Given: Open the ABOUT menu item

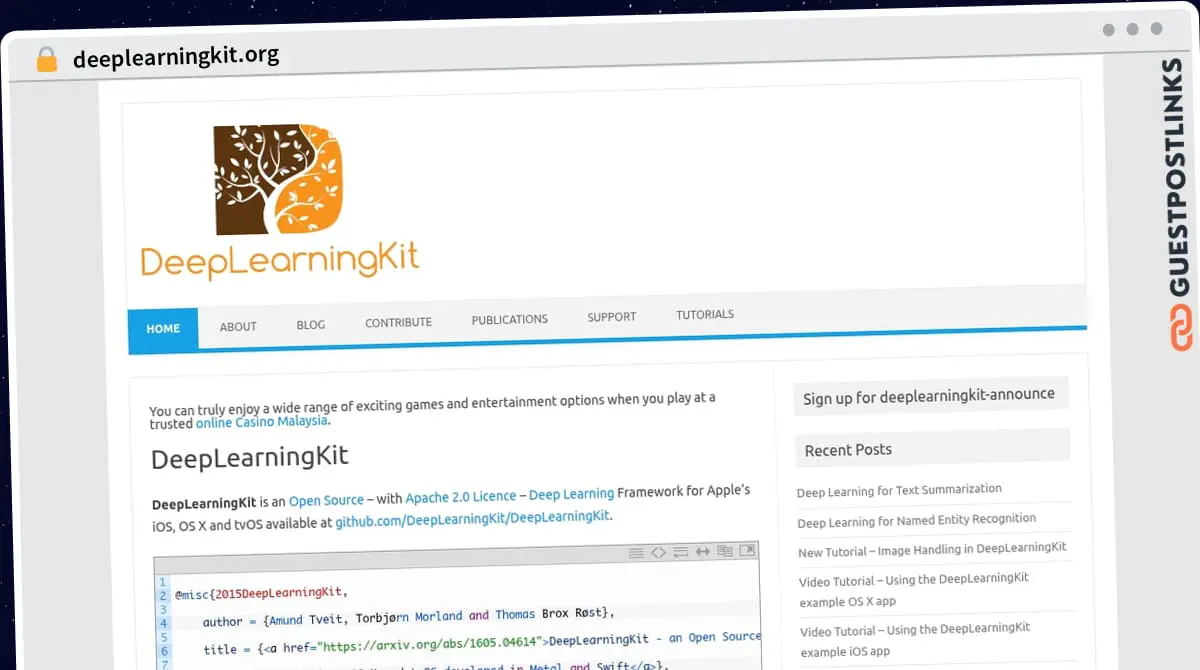Looking at the screenshot, I should 238,326.
